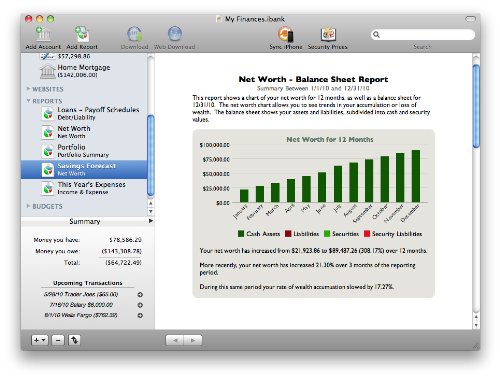Click the Savings Forecast report icon
500x378 pixels.
pos(48,170)
